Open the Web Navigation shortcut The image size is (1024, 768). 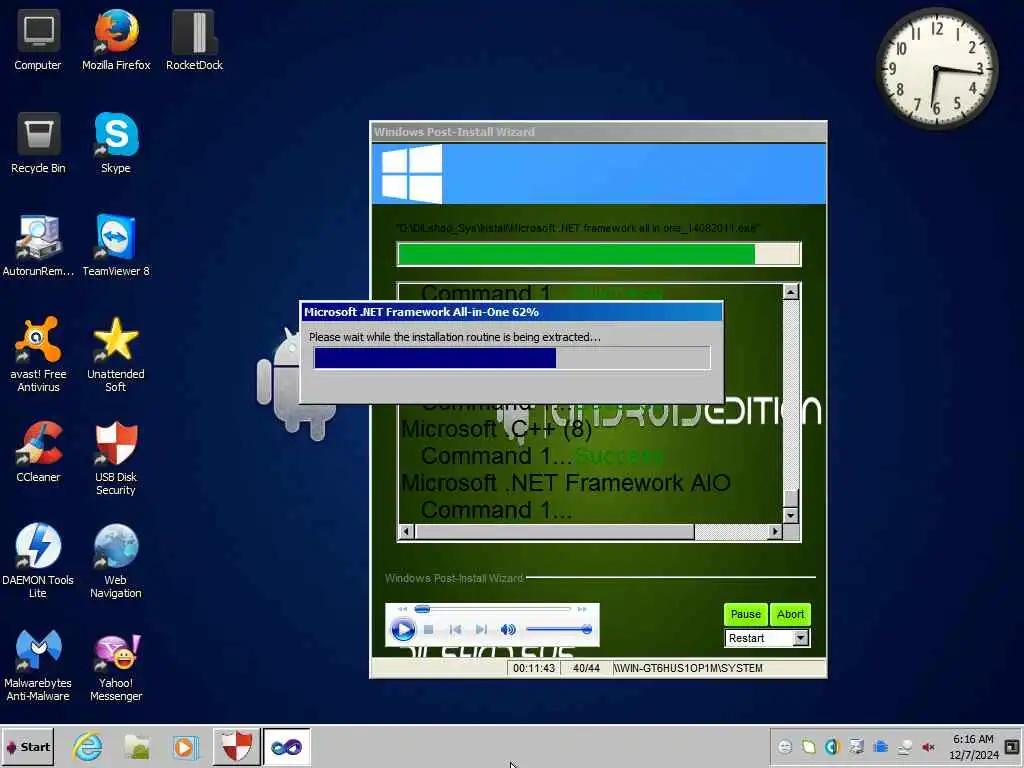point(116,560)
